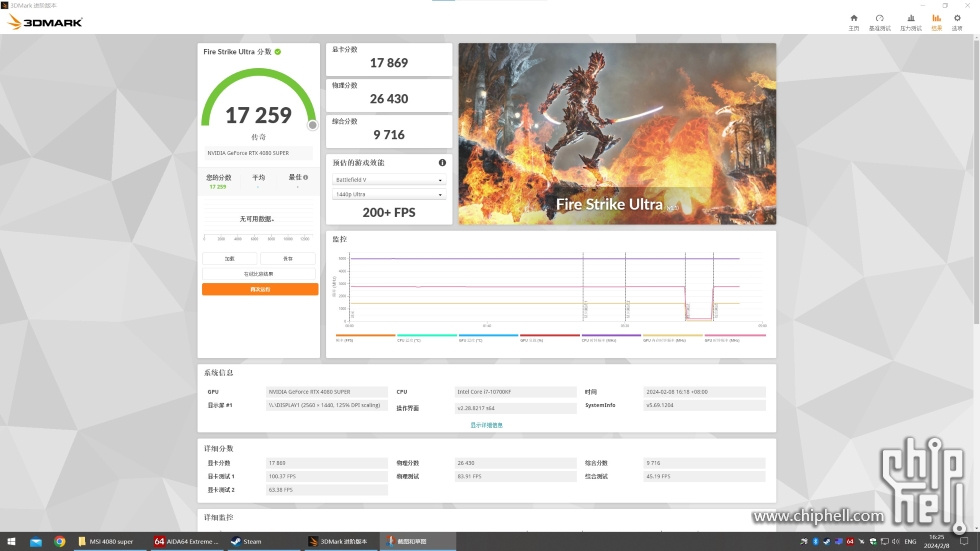The width and height of the screenshot is (980, 551).
Task: Open the Stress Tests (压力测试) tab
Action: (x=911, y=22)
